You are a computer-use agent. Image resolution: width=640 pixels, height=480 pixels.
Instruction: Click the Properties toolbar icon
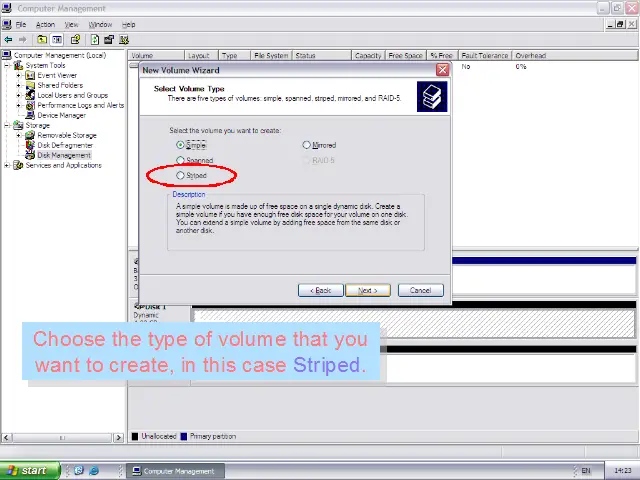[75, 40]
